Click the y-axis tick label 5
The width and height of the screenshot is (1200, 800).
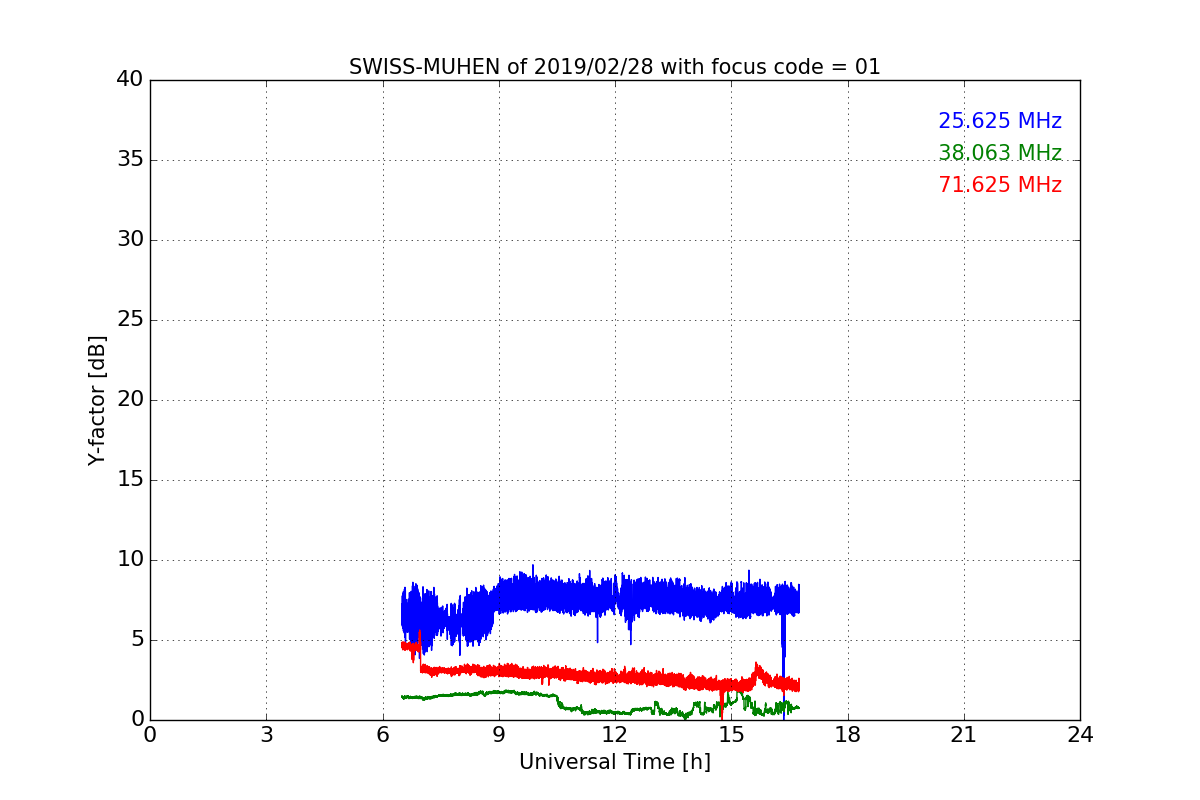pyautogui.click(x=137, y=640)
